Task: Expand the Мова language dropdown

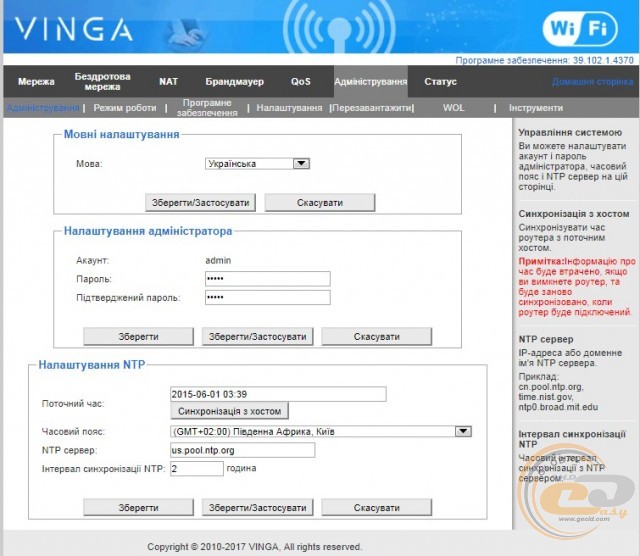Action: click(257, 164)
